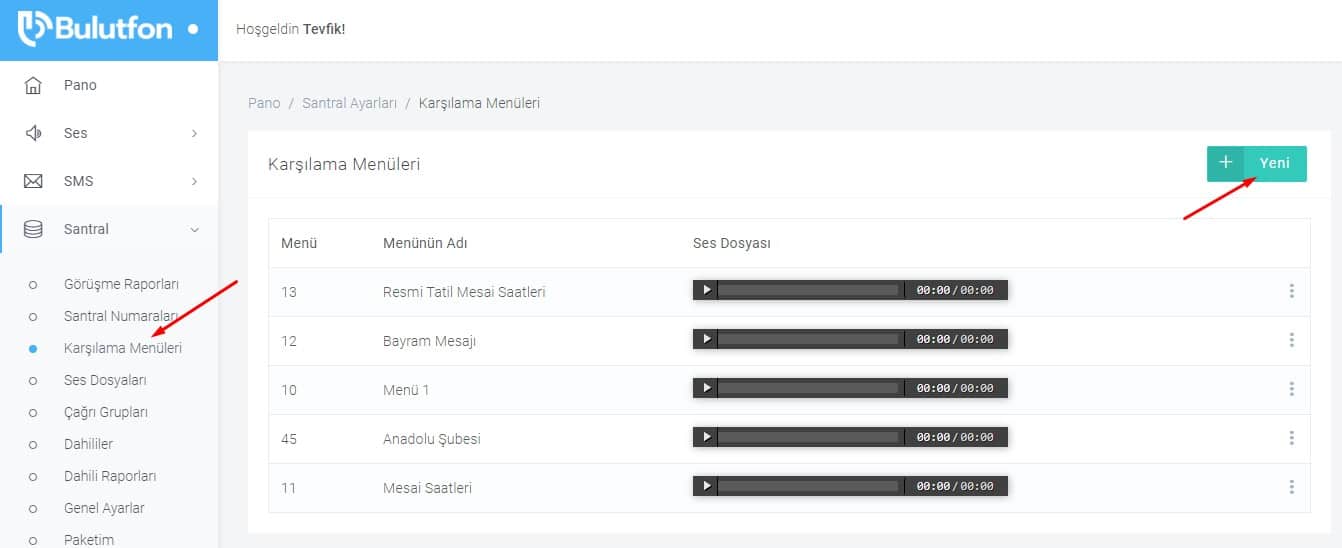This screenshot has width=1342, height=548.
Task: Play the Mesai Saatleri audio file
Action: coord(706,486)
